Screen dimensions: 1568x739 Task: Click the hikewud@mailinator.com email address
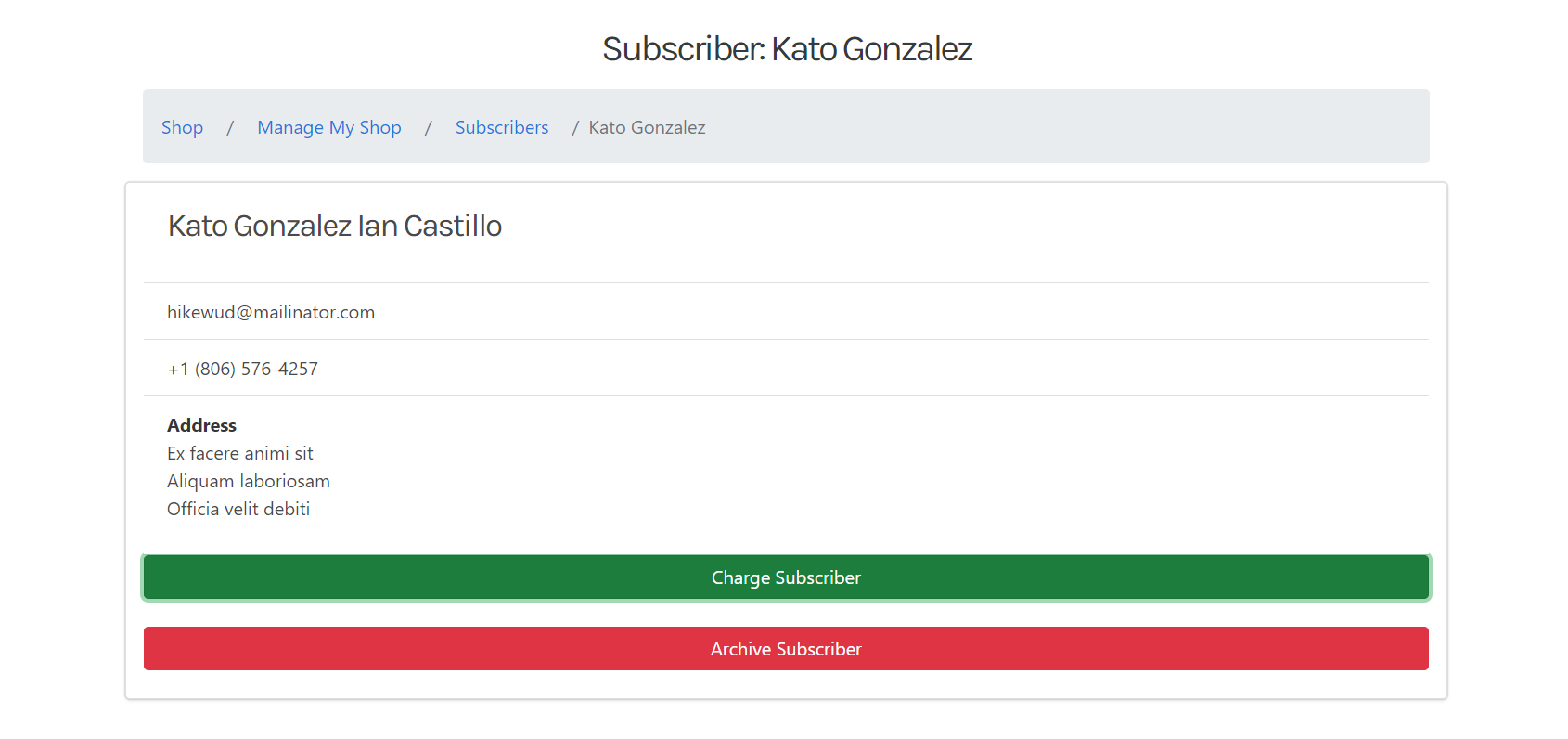[271, 312]
